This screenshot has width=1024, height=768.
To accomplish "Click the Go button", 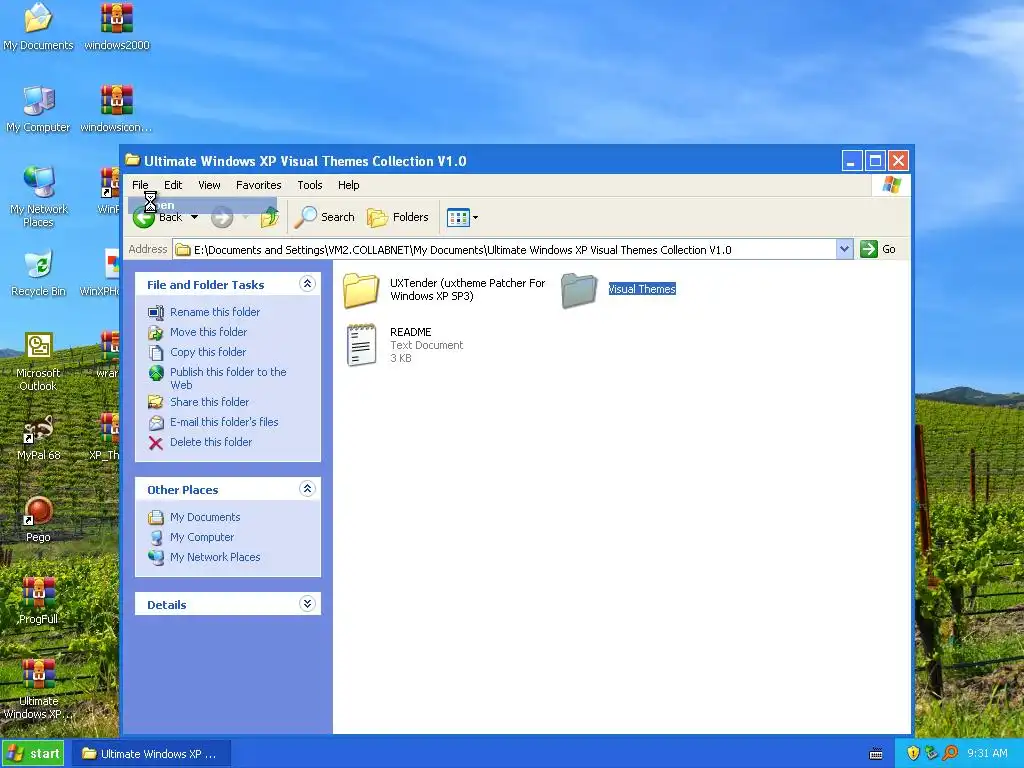I will [x=878, y=249].
